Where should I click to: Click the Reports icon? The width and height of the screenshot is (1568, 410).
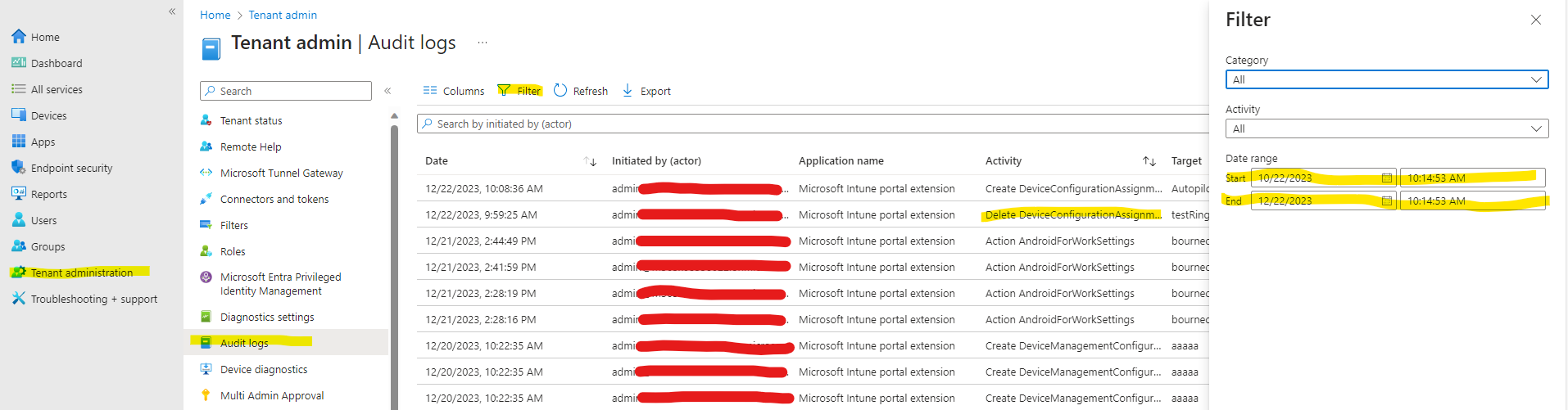point(19,194)
